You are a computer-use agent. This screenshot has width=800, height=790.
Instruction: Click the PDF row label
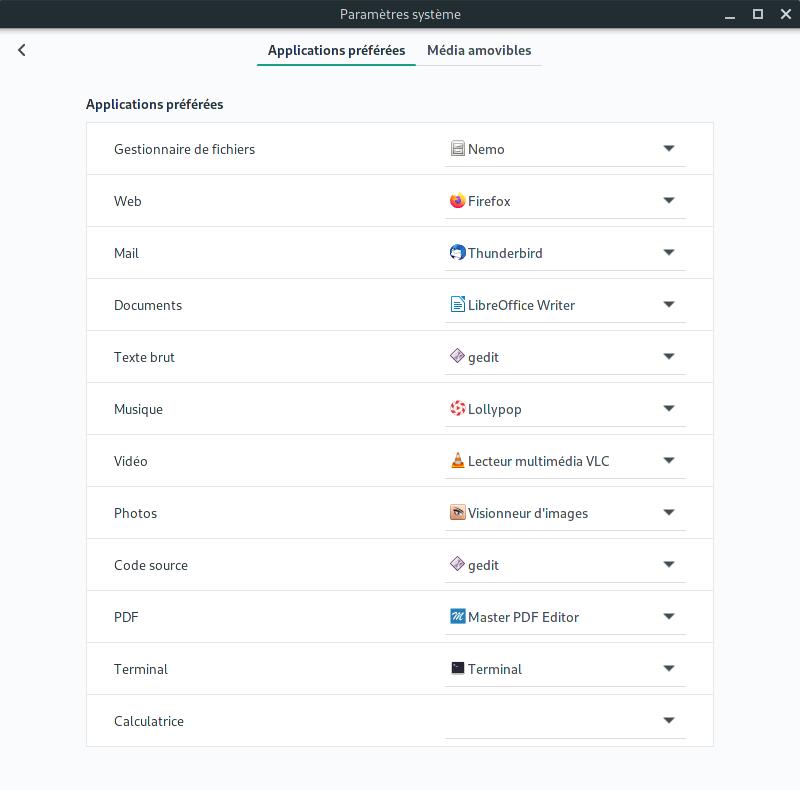tap(126, 618)
